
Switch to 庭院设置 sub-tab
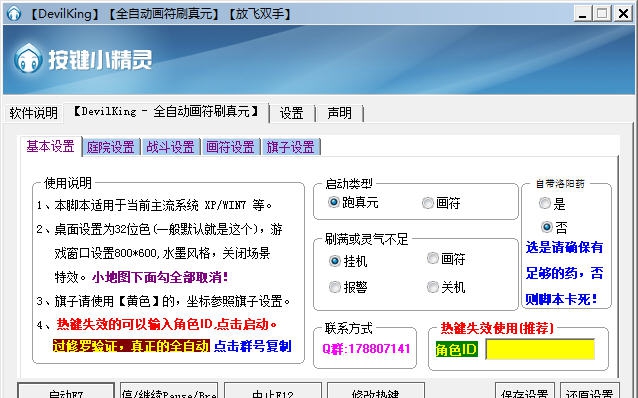click(111, 147)
